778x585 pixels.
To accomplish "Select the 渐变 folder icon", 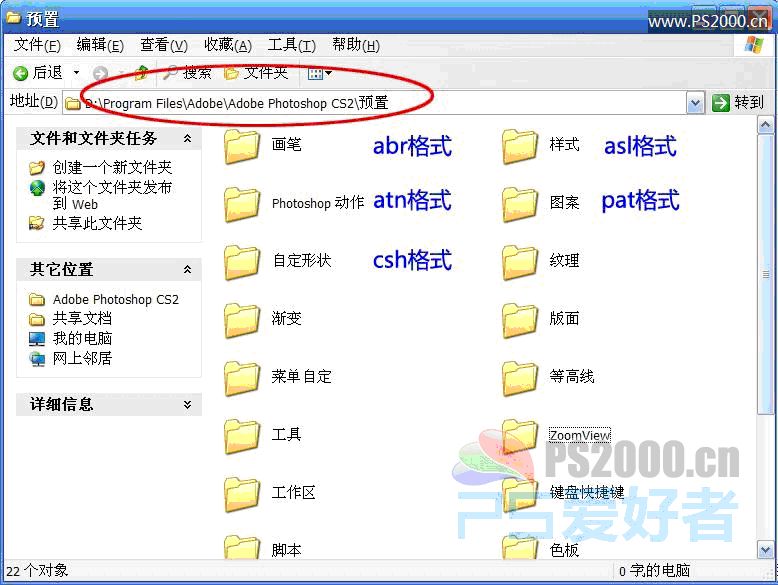I will pyautogui.click(x=242, y=320).
